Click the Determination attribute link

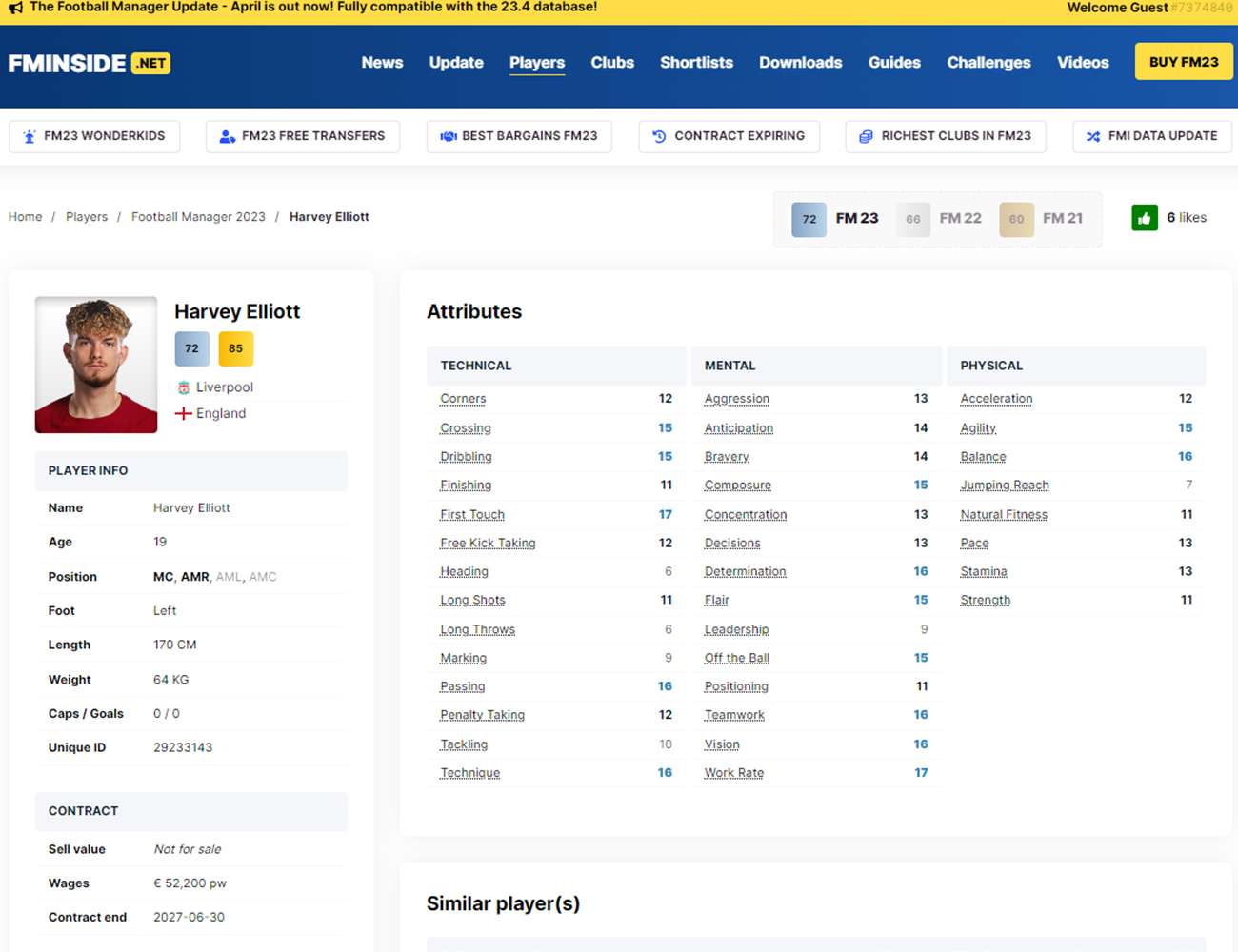[746, 572]
